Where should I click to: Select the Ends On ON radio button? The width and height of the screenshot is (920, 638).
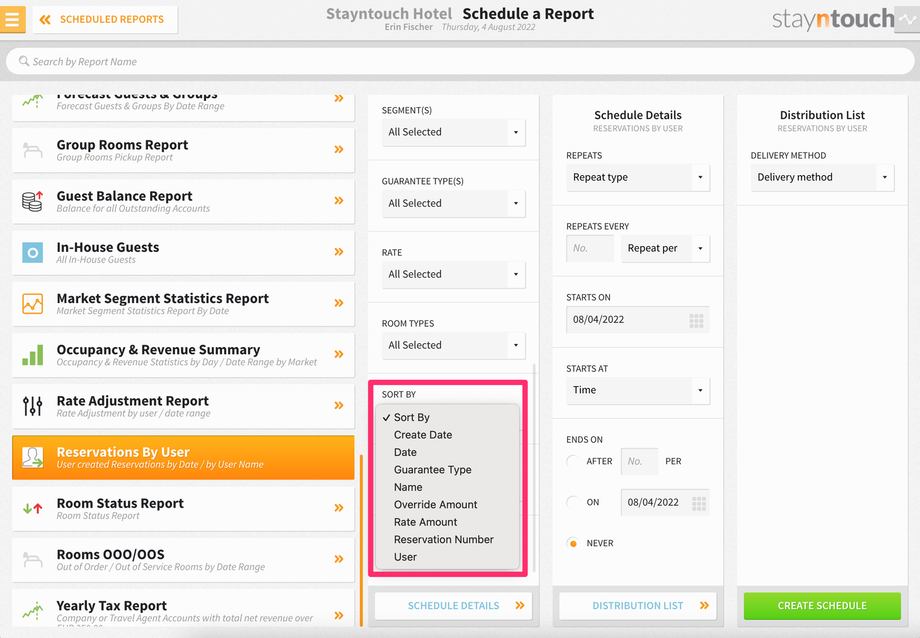[573, 502]
